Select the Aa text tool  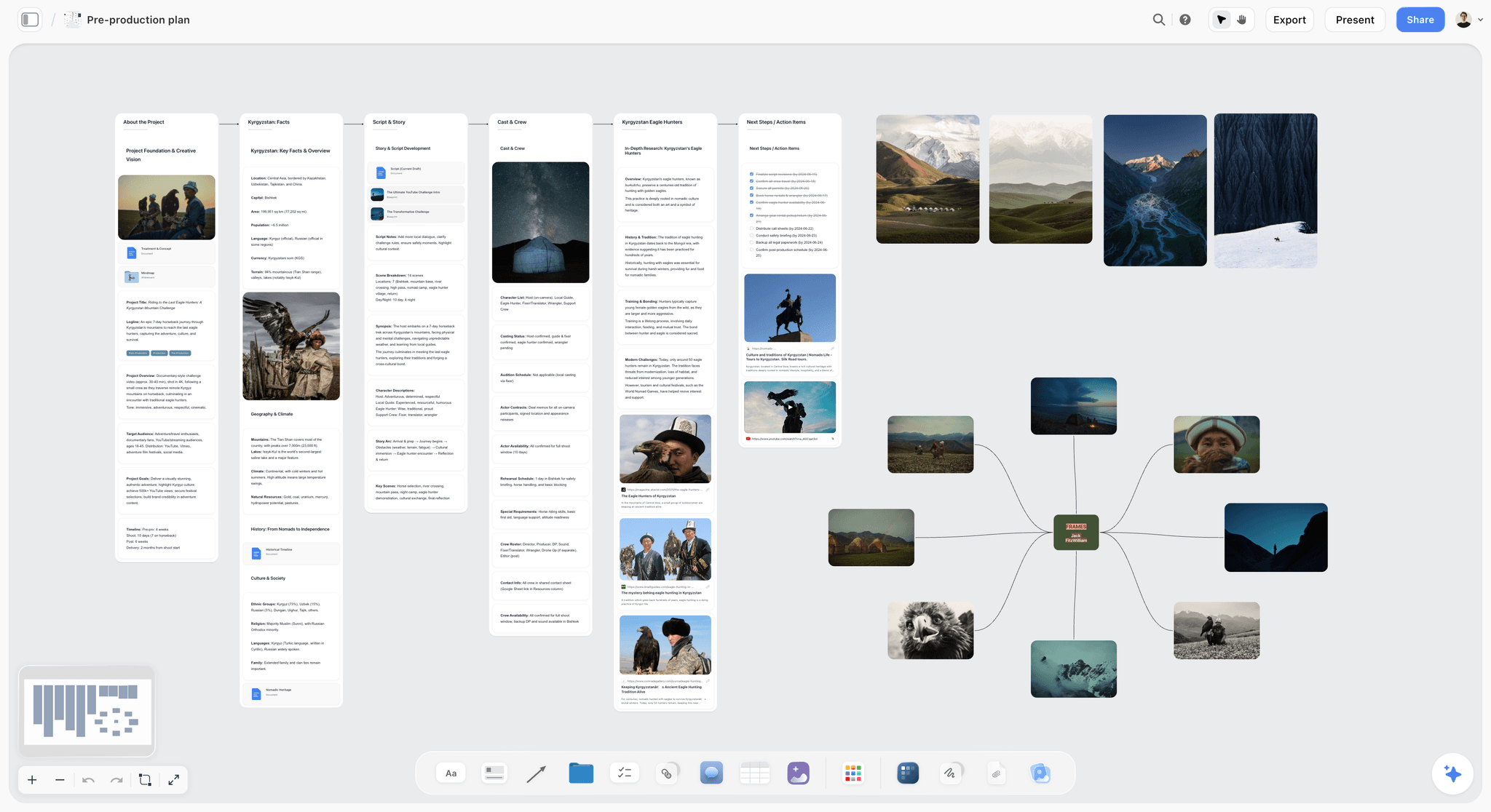451,773
